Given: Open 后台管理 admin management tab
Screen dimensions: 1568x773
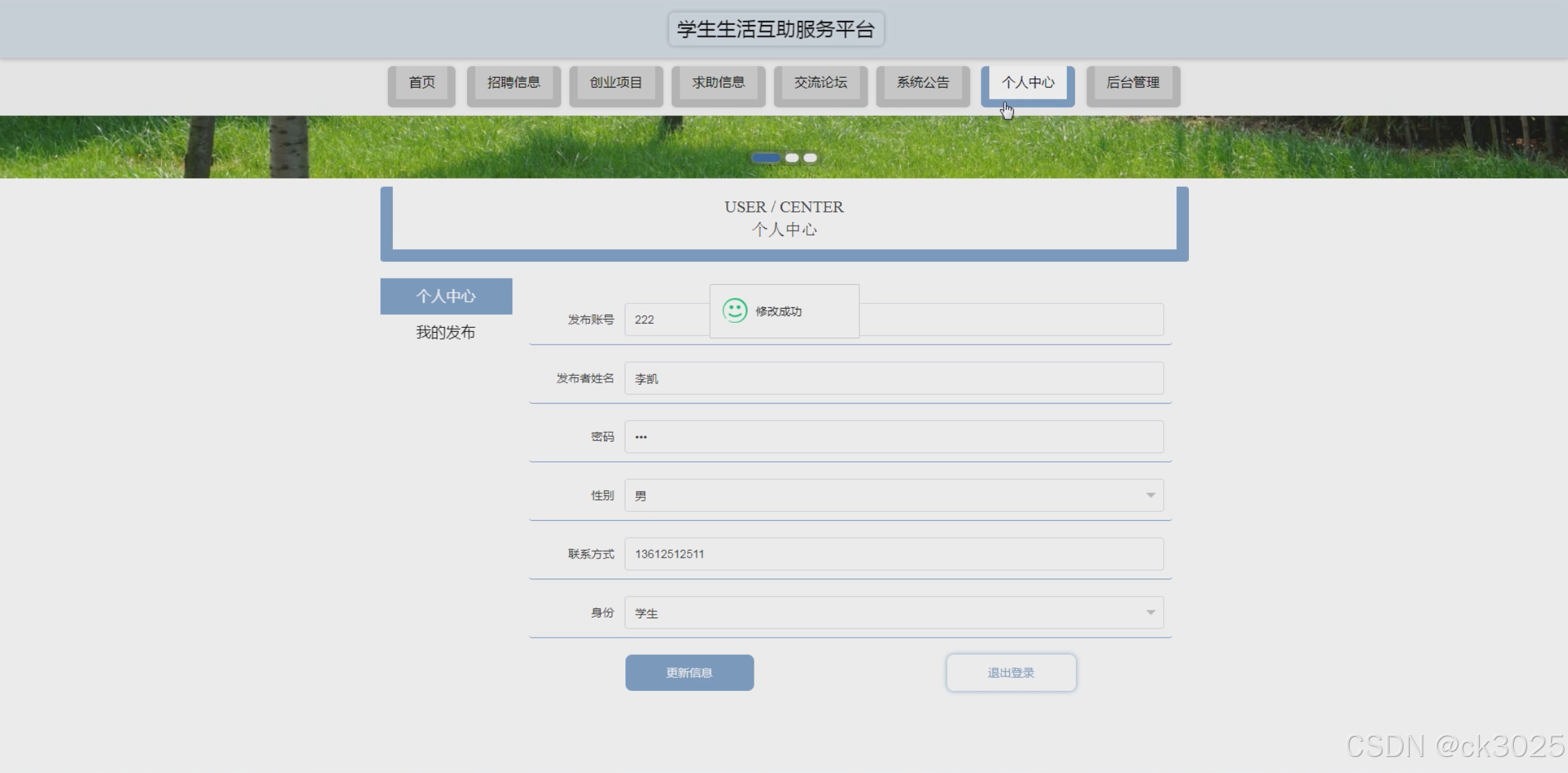Looking at the screenshot, I should coord(1132,83).
